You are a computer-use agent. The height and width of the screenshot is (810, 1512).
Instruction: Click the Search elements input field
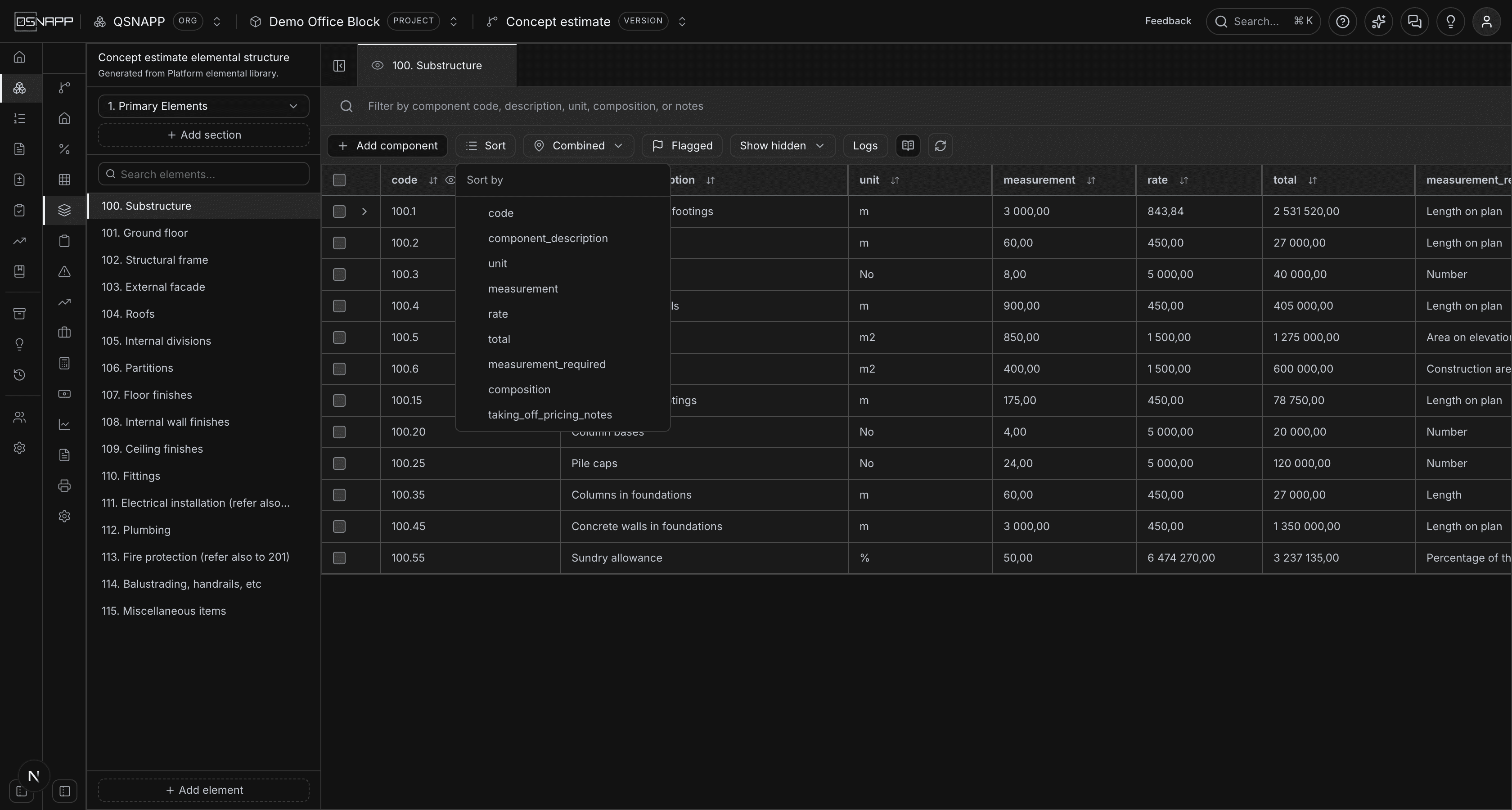pos(203,174)
